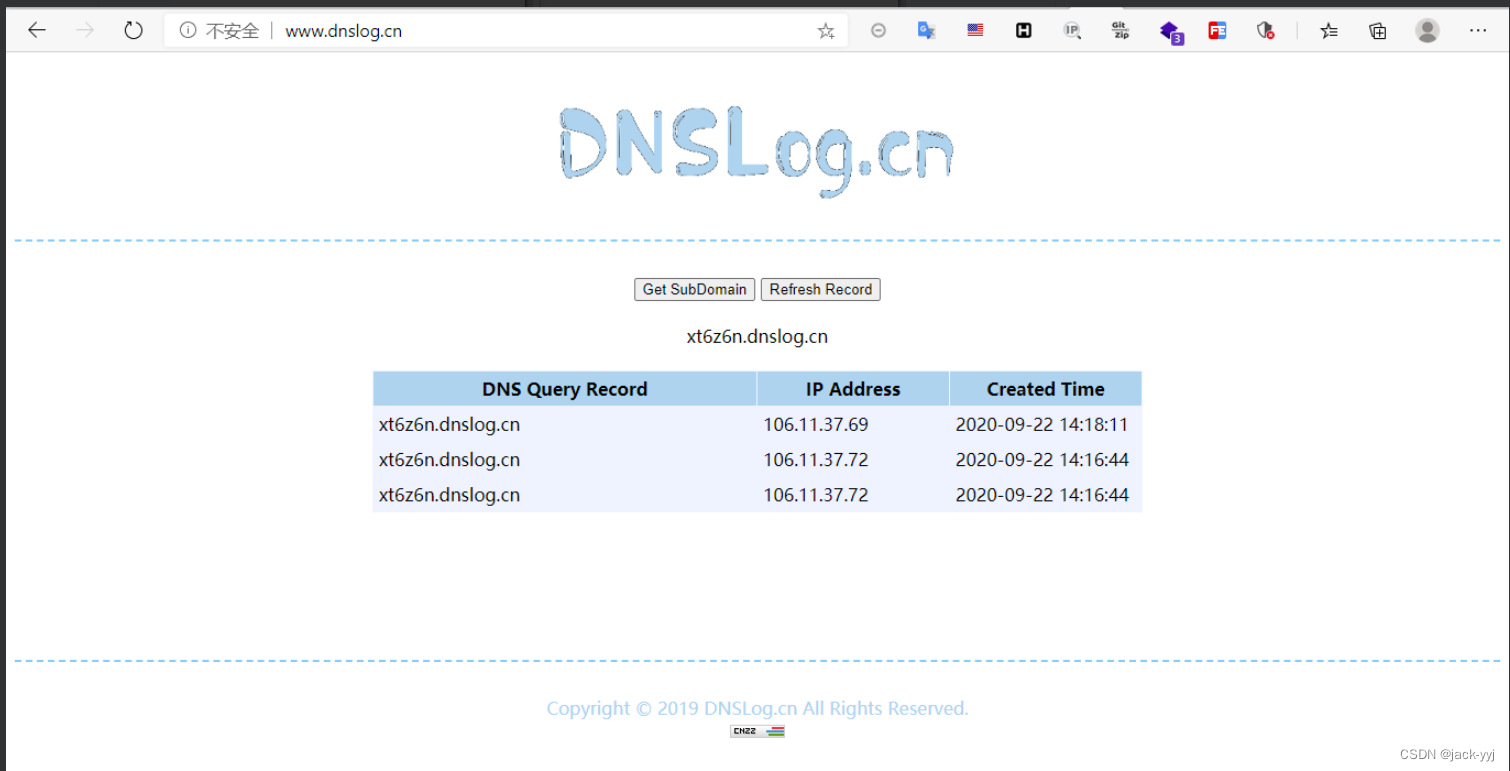The height and width of the screenshot is (771, 1510).
Task: Open the shield blocker extension icon
Action: [1266, 31]
